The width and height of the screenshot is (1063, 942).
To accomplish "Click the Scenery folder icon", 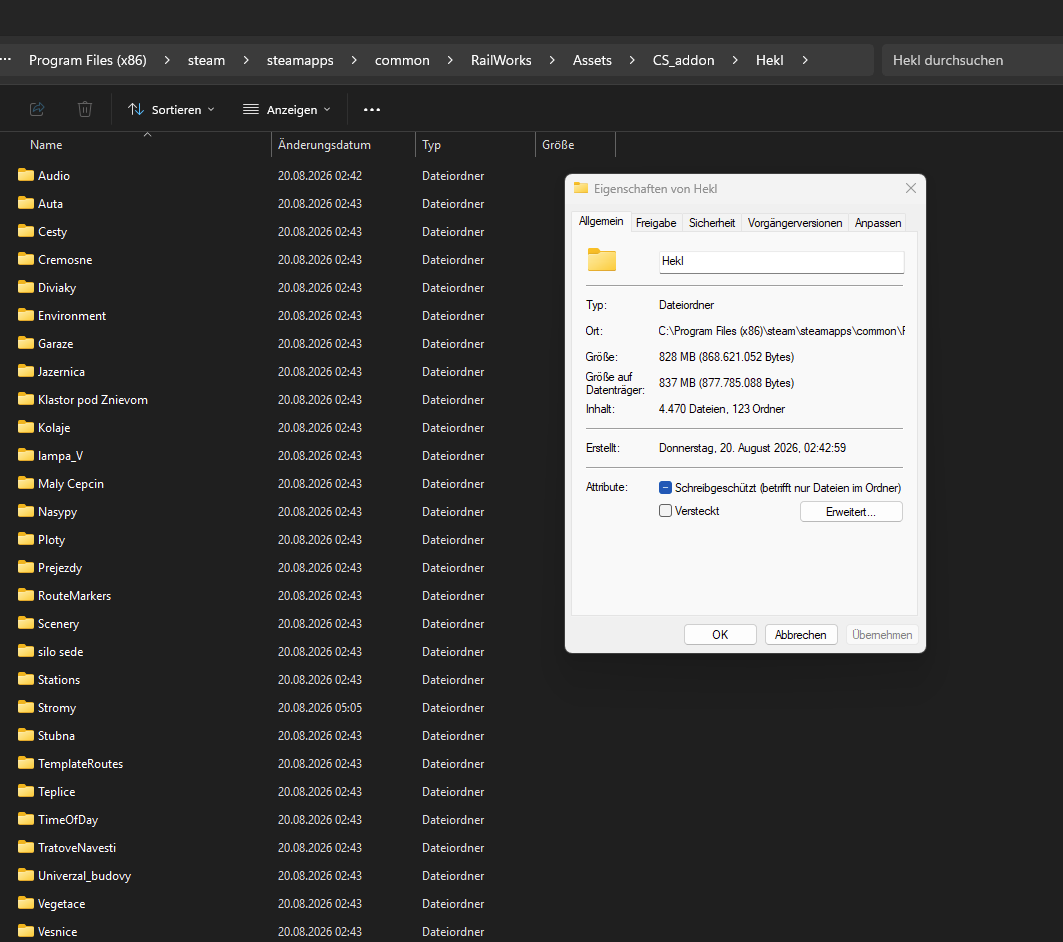I will pyautogui.click(x=26, y=623).
